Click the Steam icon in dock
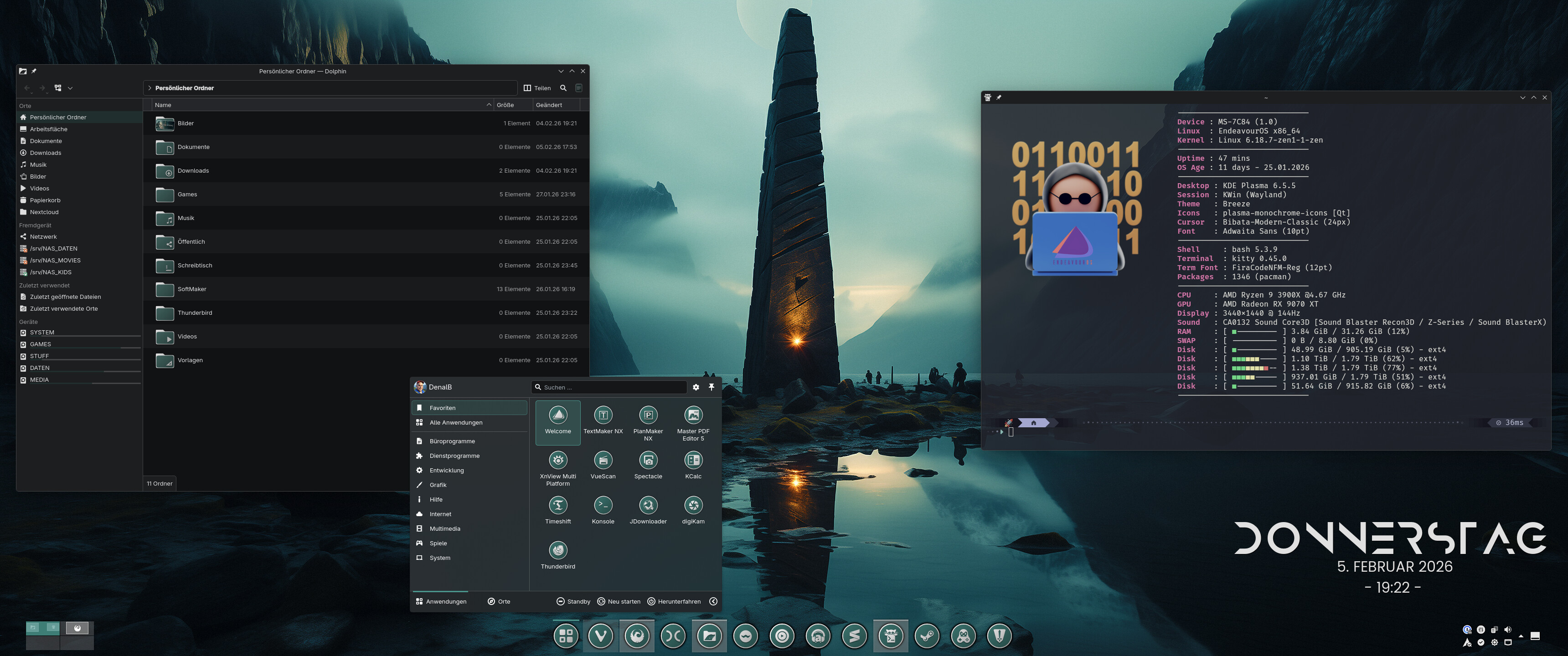The height and width of the screenshot is (656, 1568). [926, 636]
